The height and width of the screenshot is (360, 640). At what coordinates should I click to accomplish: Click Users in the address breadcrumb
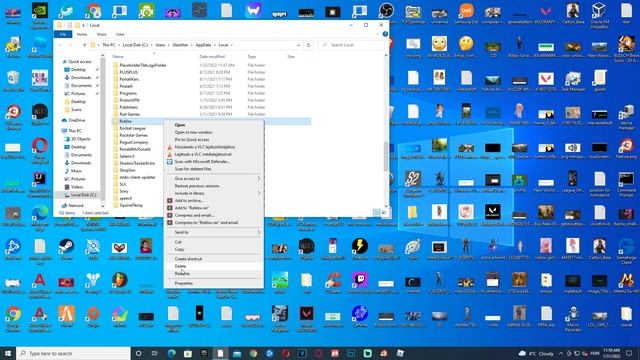[x=160, y=45]
